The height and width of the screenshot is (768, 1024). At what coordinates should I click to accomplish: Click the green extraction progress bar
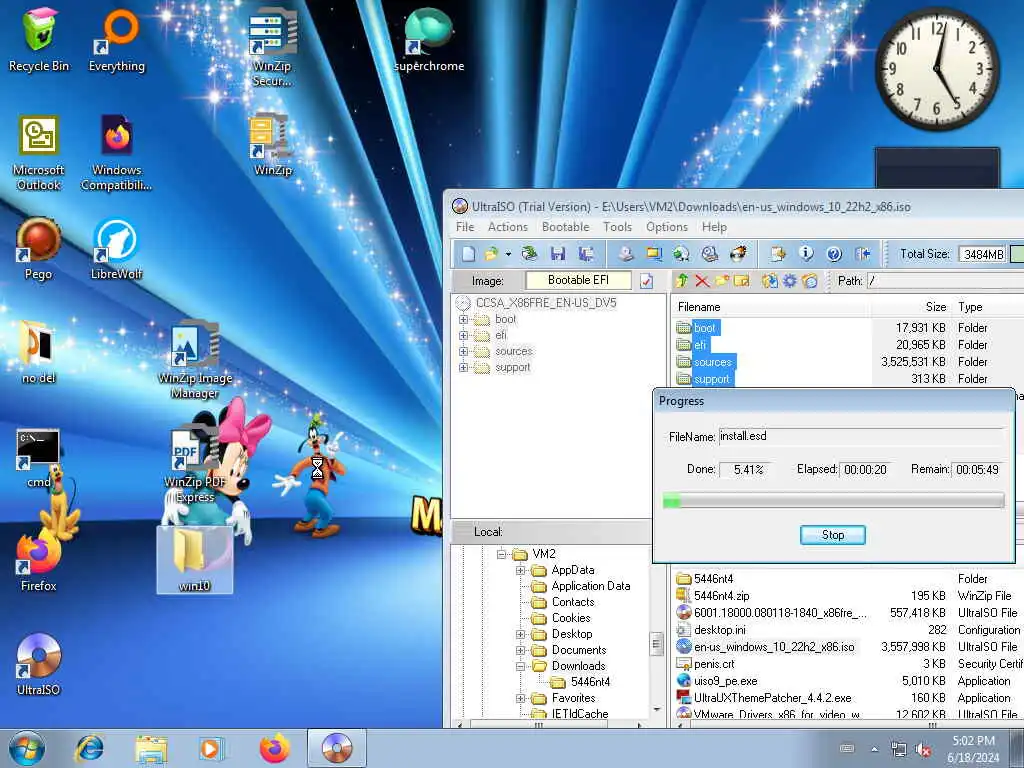(x=833, y=501)
